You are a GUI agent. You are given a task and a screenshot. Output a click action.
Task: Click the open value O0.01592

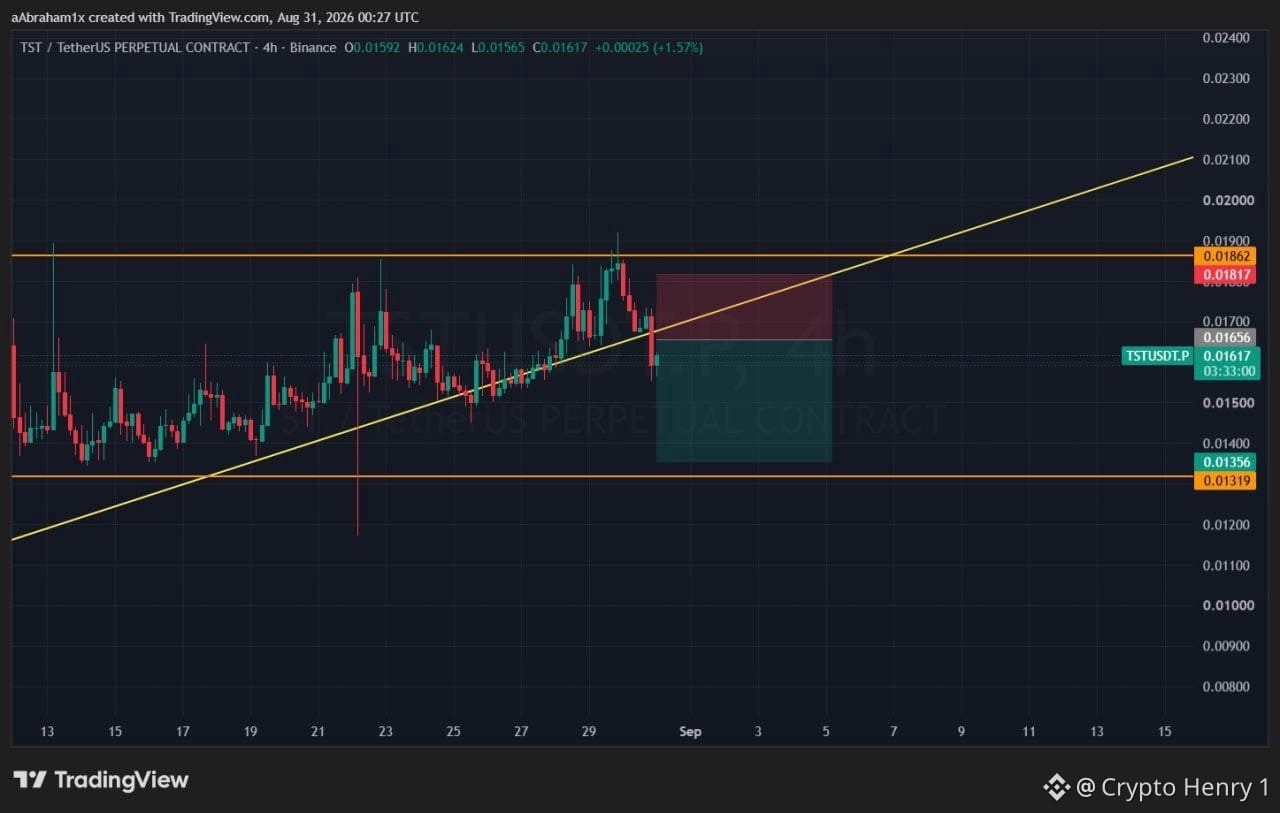(x=374, y=47)
